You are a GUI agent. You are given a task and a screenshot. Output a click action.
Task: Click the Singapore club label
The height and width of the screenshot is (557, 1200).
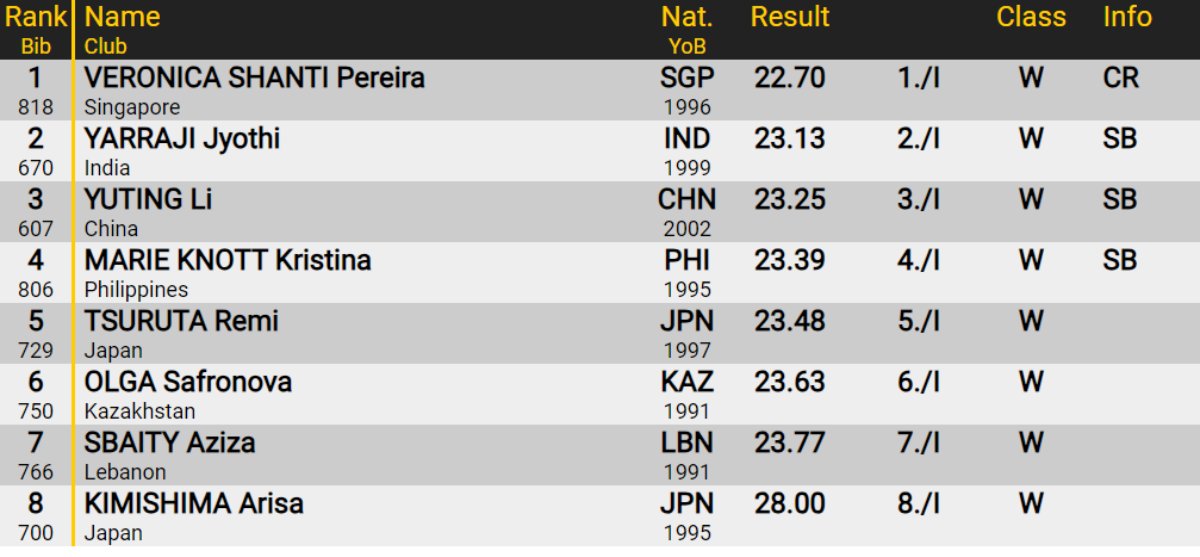132,107
